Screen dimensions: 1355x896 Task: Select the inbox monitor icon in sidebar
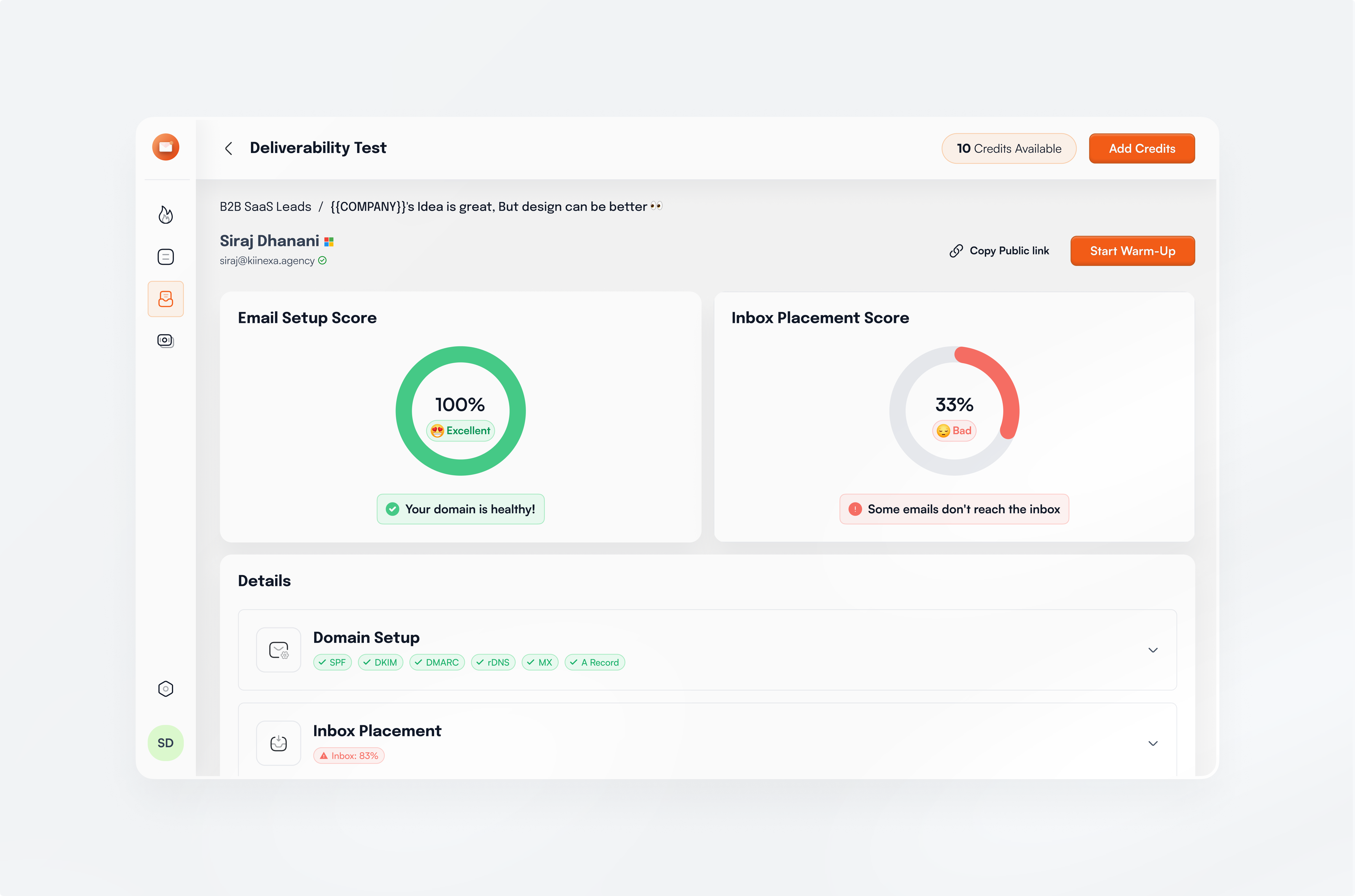pos(166,340)
